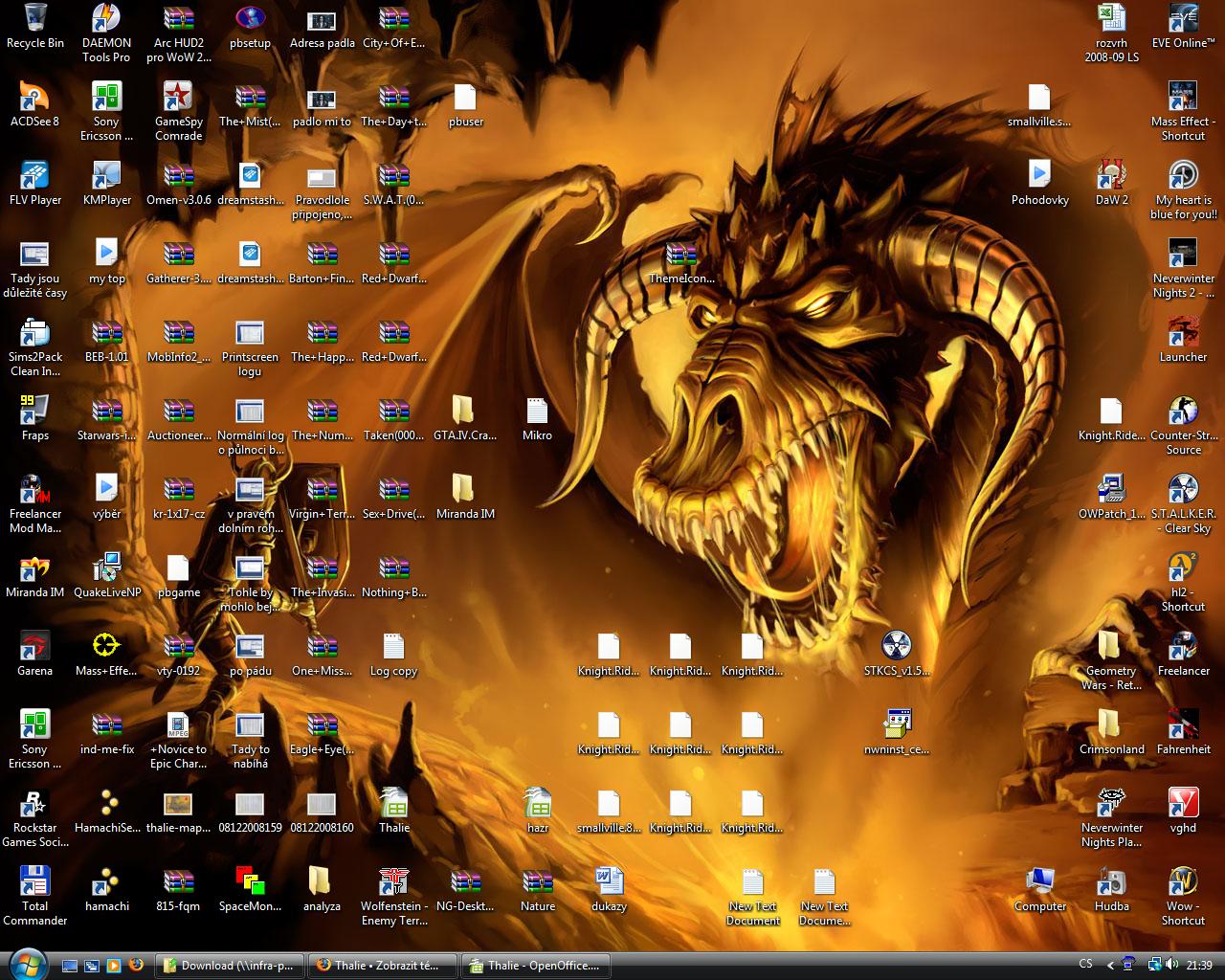
Task: Click the volume speaker tray icon
Action: pyautogui.click(x=1173, y=966)
